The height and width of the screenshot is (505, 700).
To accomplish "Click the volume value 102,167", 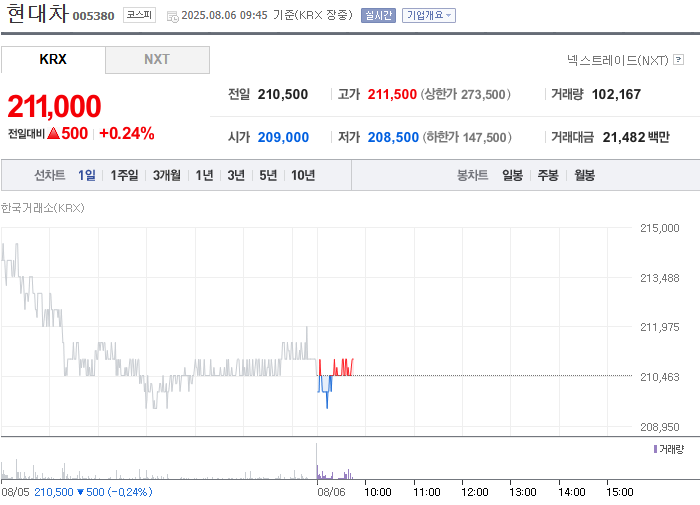I will 616,94.
